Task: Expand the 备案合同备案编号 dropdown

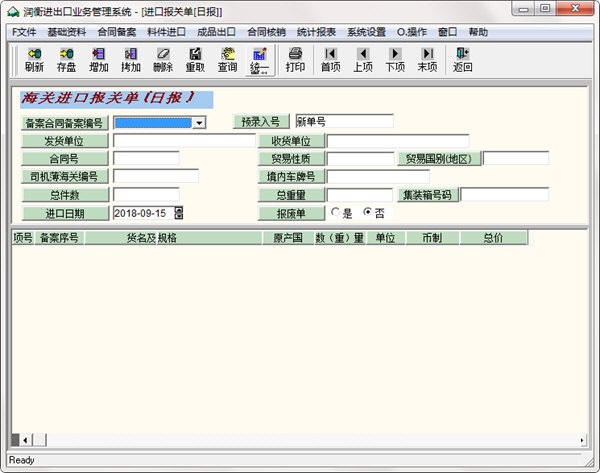Action: coord(199,123)
